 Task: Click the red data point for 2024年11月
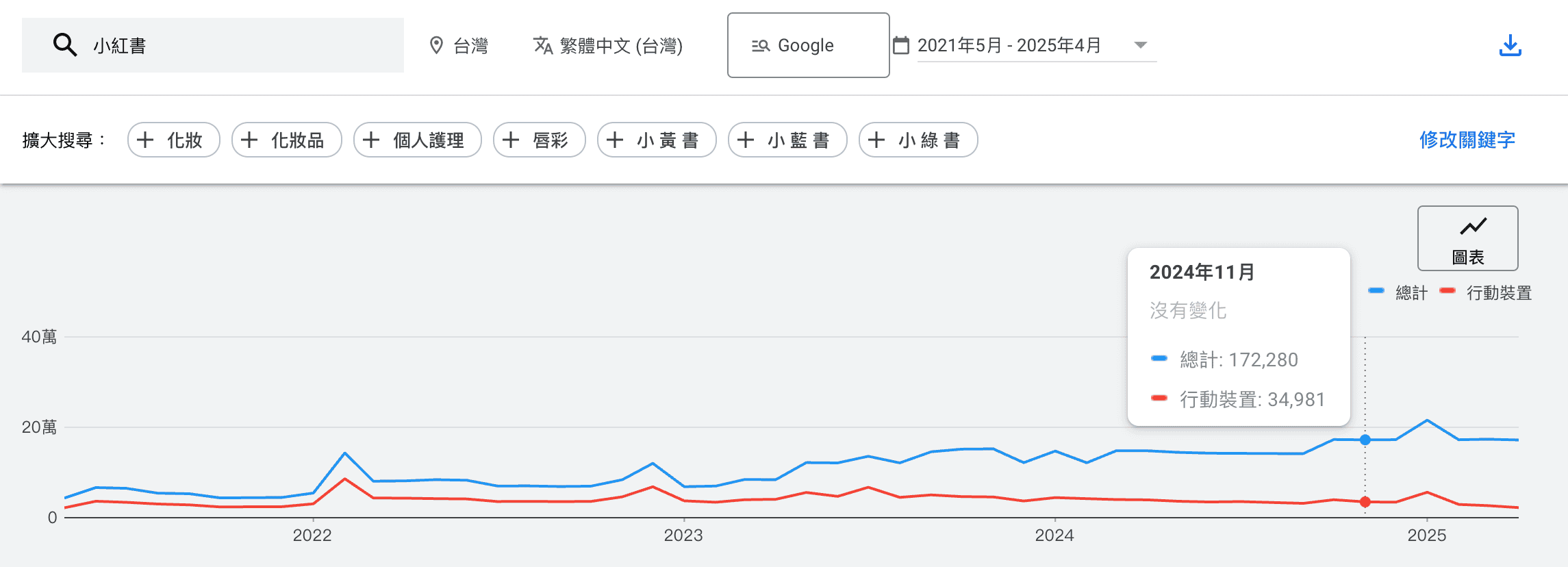[1365, 502]
